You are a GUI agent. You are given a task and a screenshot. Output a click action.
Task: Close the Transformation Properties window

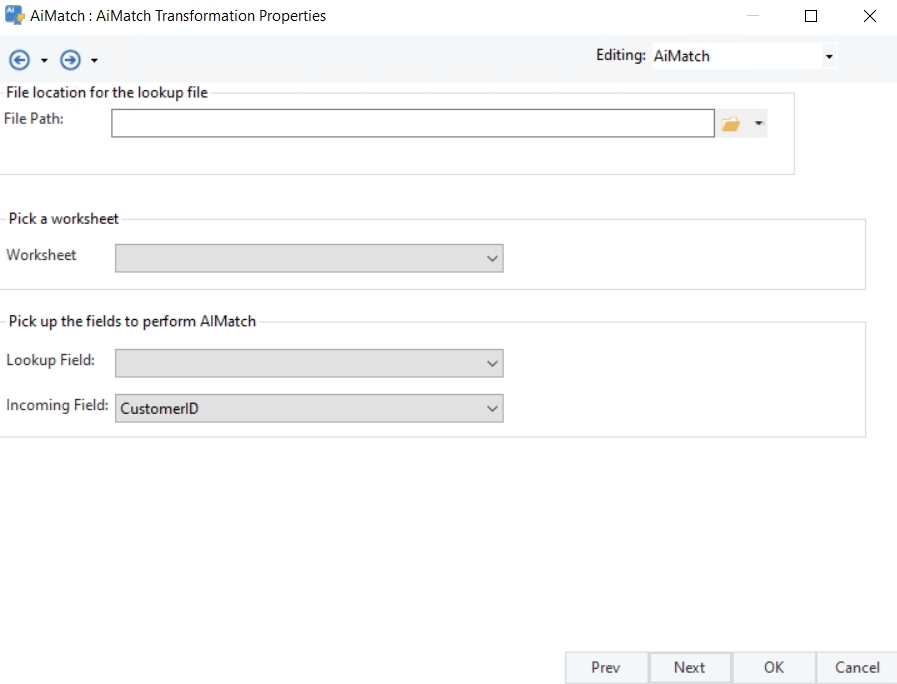click(869, 16)
